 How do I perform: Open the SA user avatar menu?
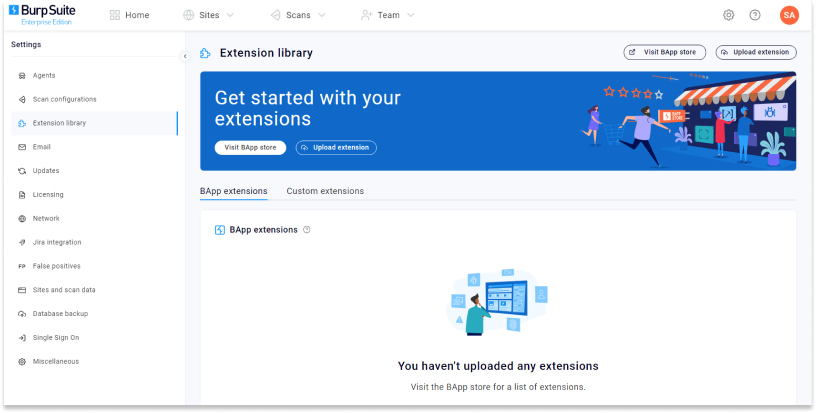coord(789,15)
